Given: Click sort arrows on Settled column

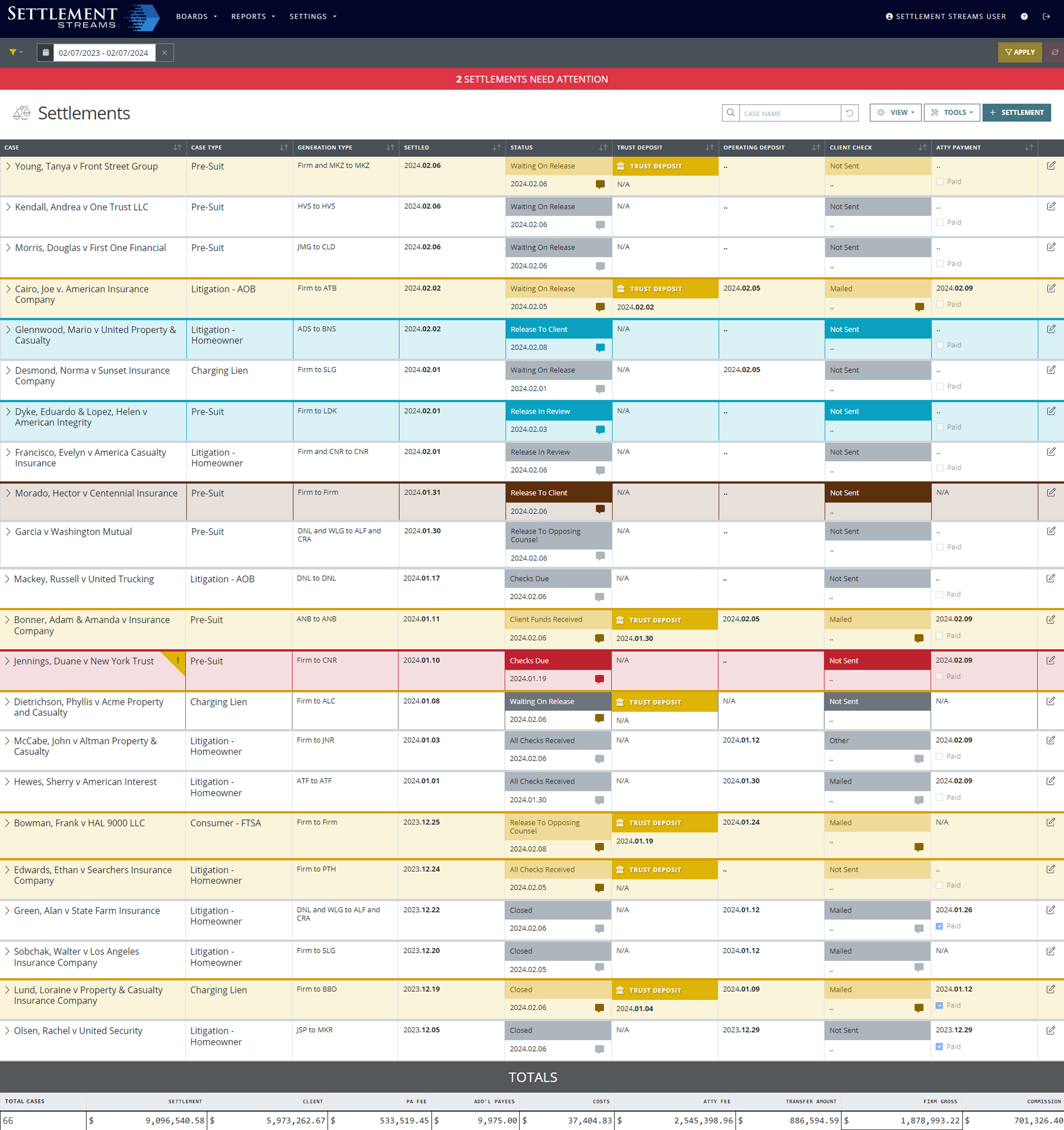Looking at the screenshot, I should (x=496, y=147).
